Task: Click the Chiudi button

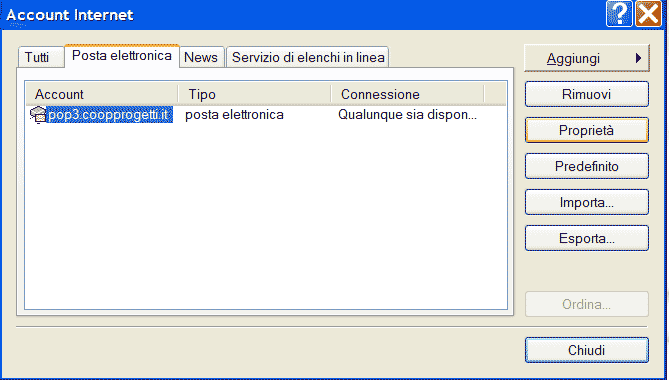Action: (x=587, y=350)
